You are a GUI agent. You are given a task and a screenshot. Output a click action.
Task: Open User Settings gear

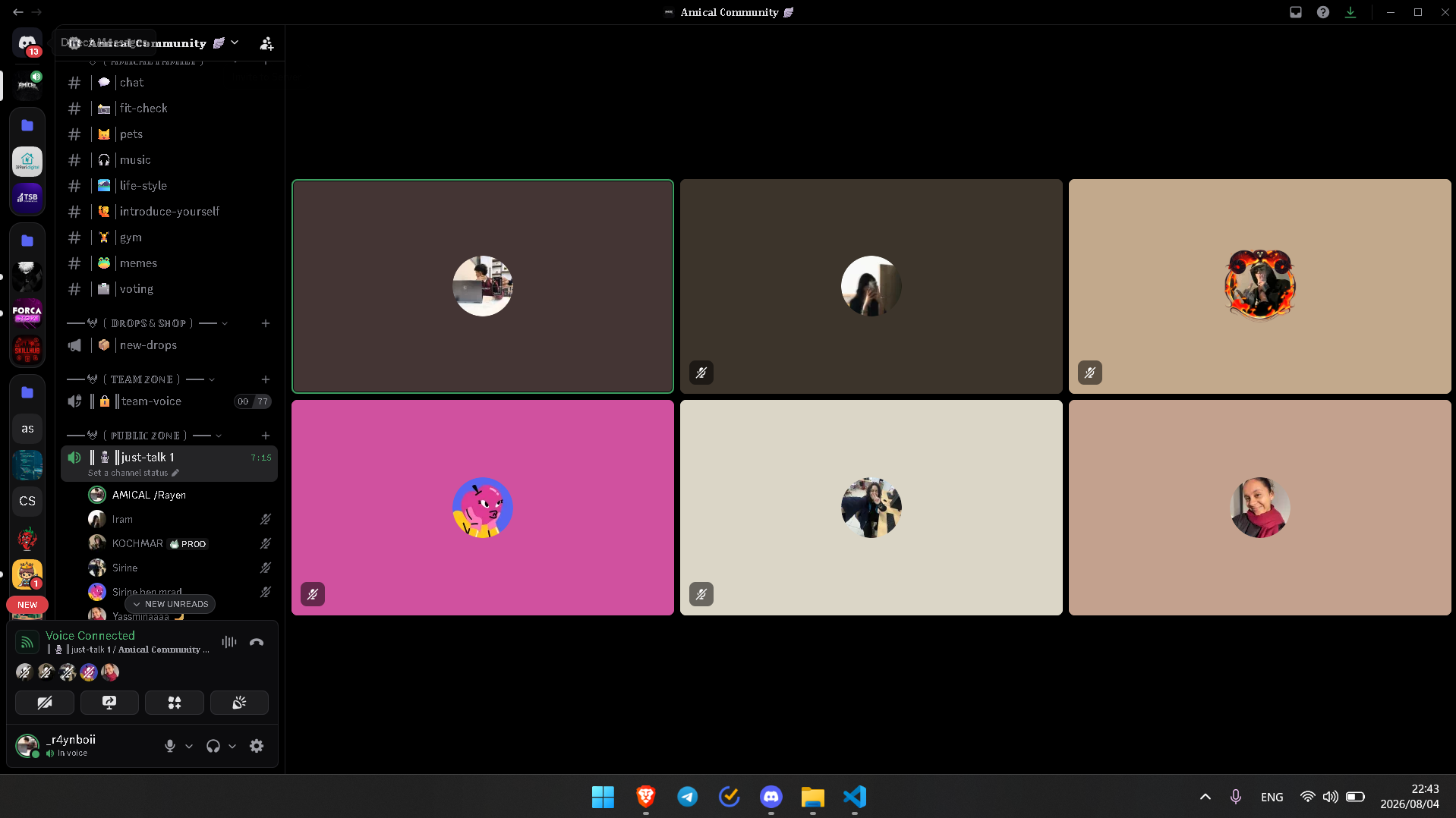(257, 746)
